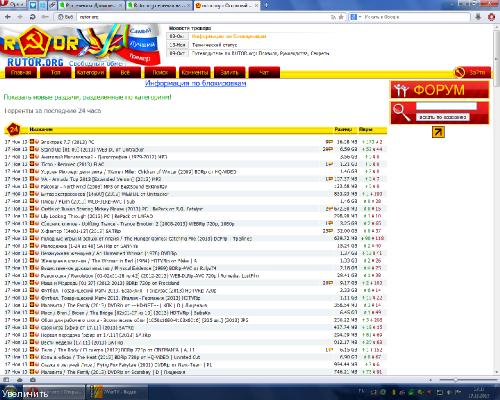Open the The Heat Unrated Cut torrent title

pos(120,357)
